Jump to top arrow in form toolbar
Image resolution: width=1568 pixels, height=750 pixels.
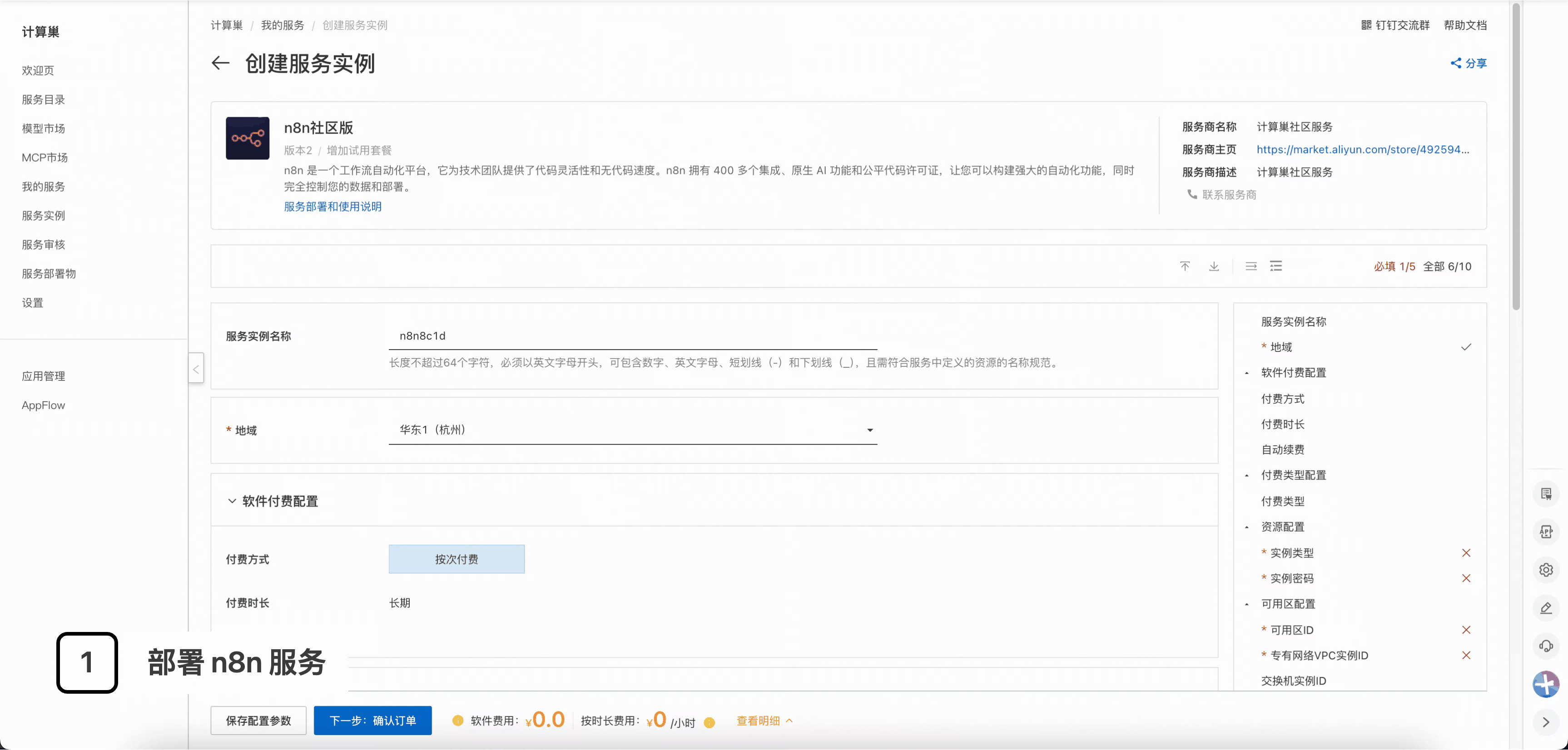[1185, 266]
